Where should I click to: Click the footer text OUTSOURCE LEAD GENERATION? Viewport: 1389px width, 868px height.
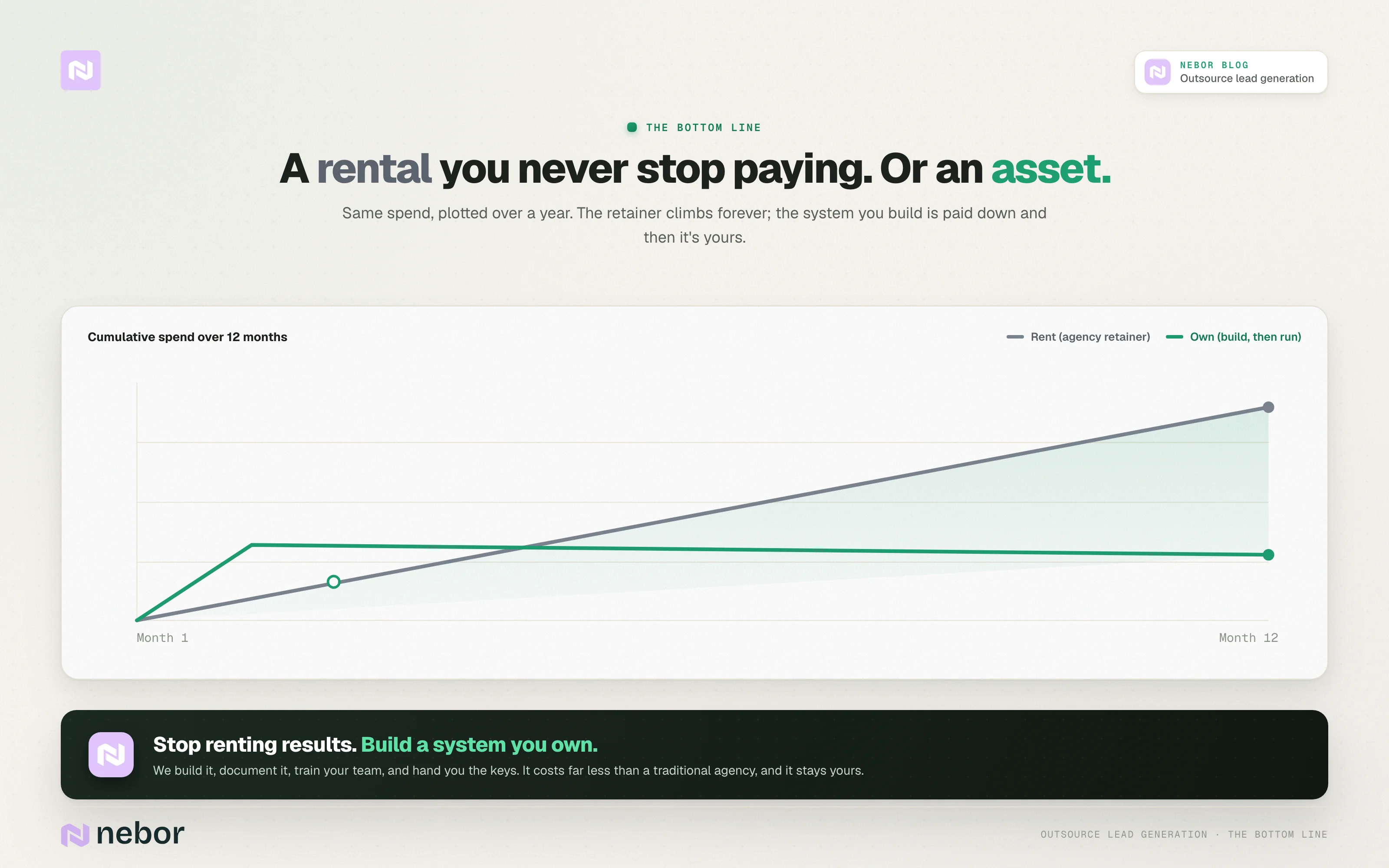[1124, 835]
